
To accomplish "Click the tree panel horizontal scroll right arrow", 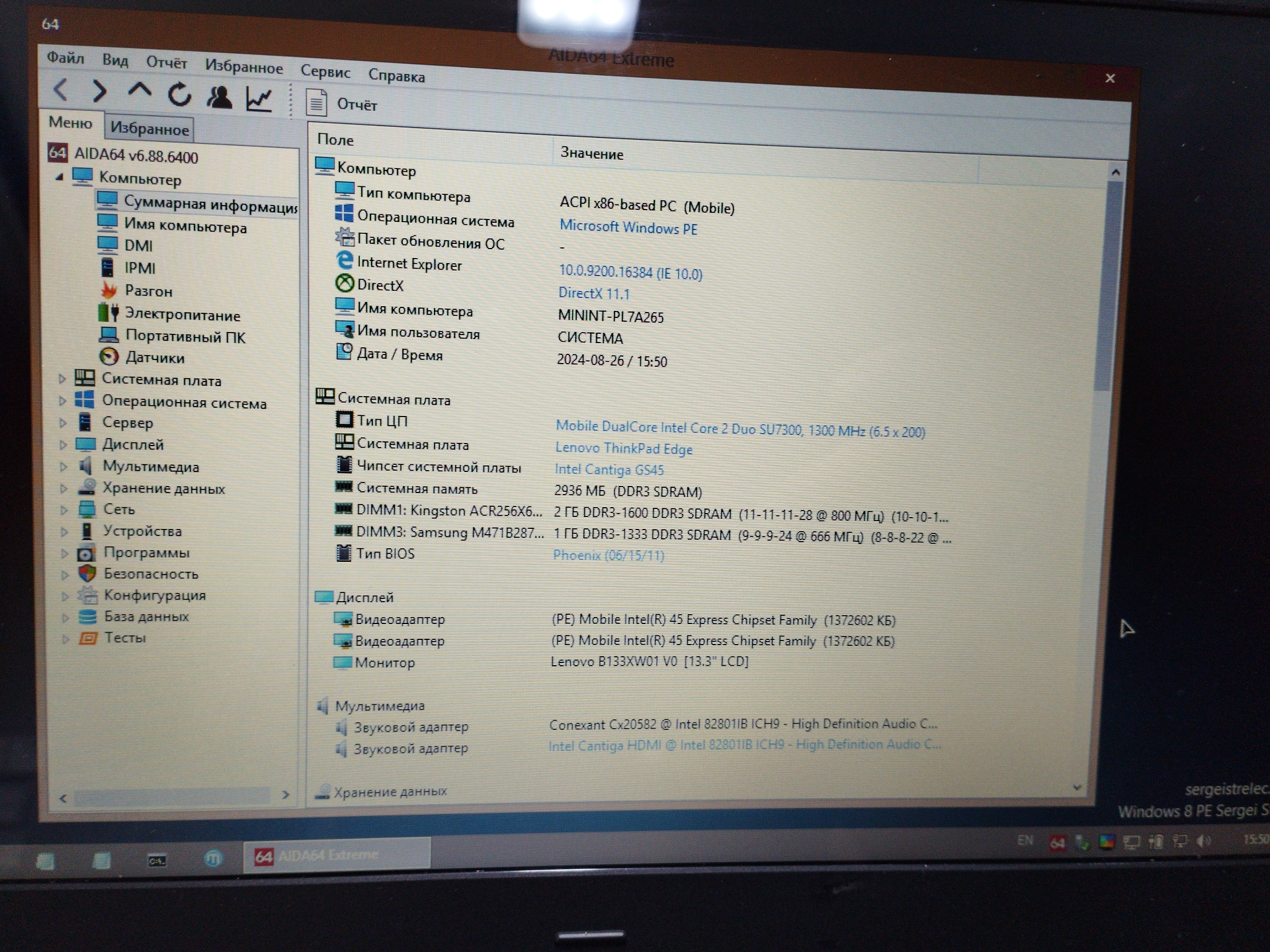I will (286, 795).
